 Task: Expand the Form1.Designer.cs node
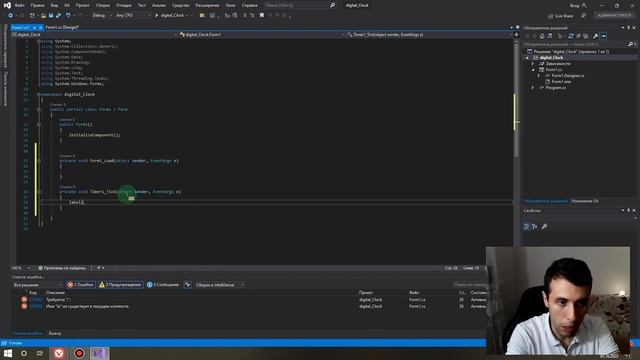[539, 76]
